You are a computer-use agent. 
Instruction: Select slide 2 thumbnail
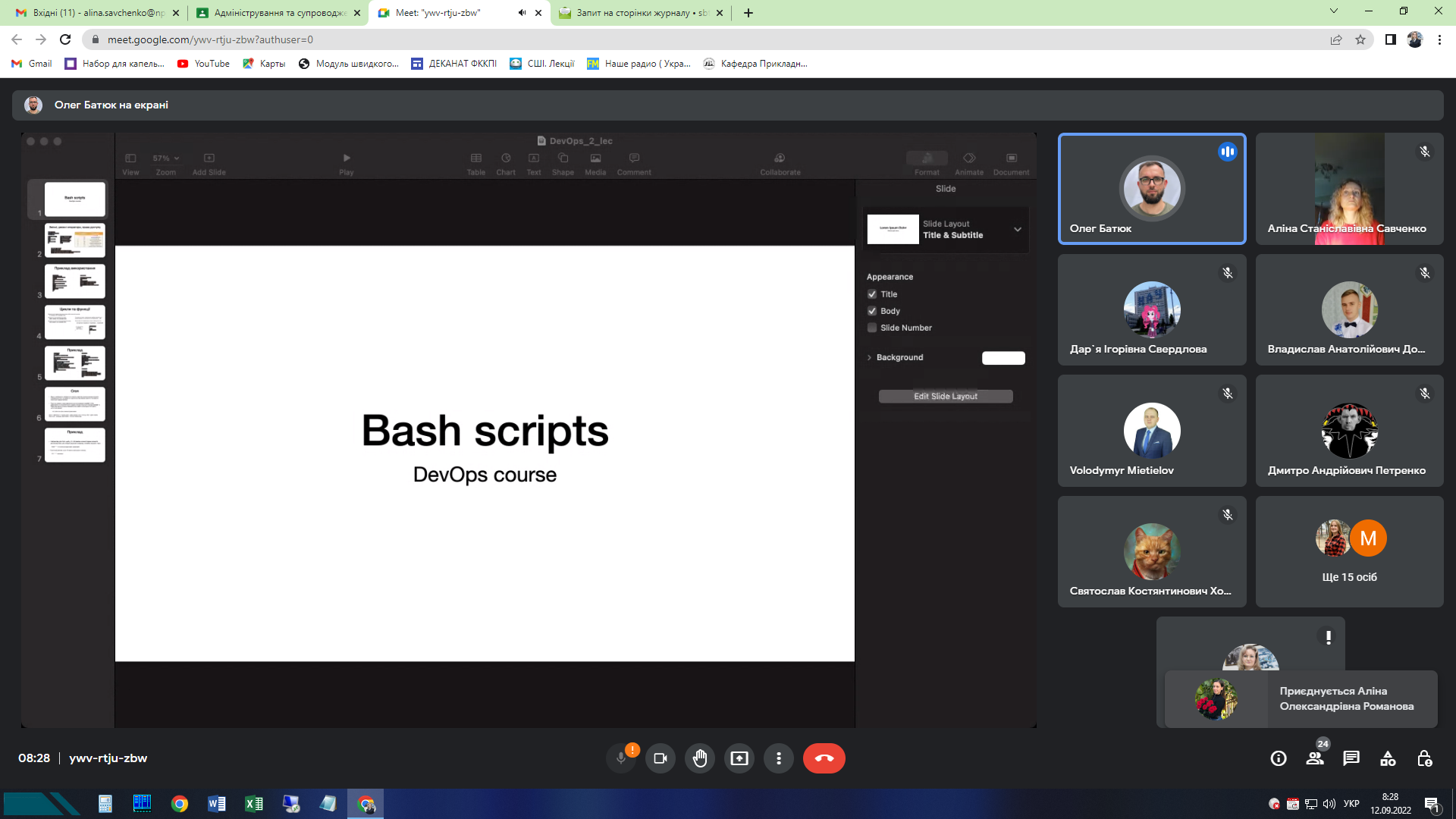tap(75, 240)
